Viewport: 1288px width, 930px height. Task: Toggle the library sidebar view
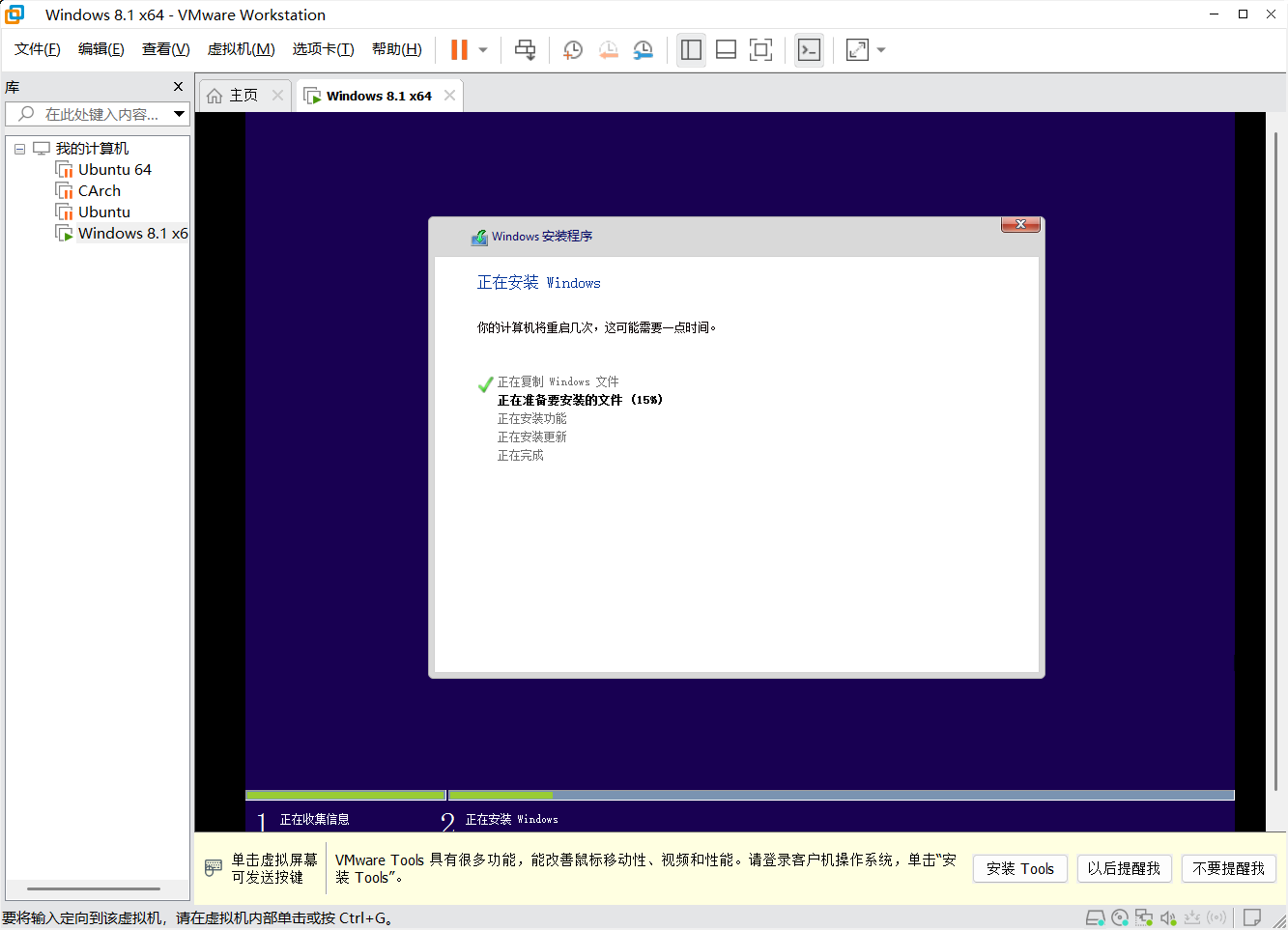tap(691, 50)
